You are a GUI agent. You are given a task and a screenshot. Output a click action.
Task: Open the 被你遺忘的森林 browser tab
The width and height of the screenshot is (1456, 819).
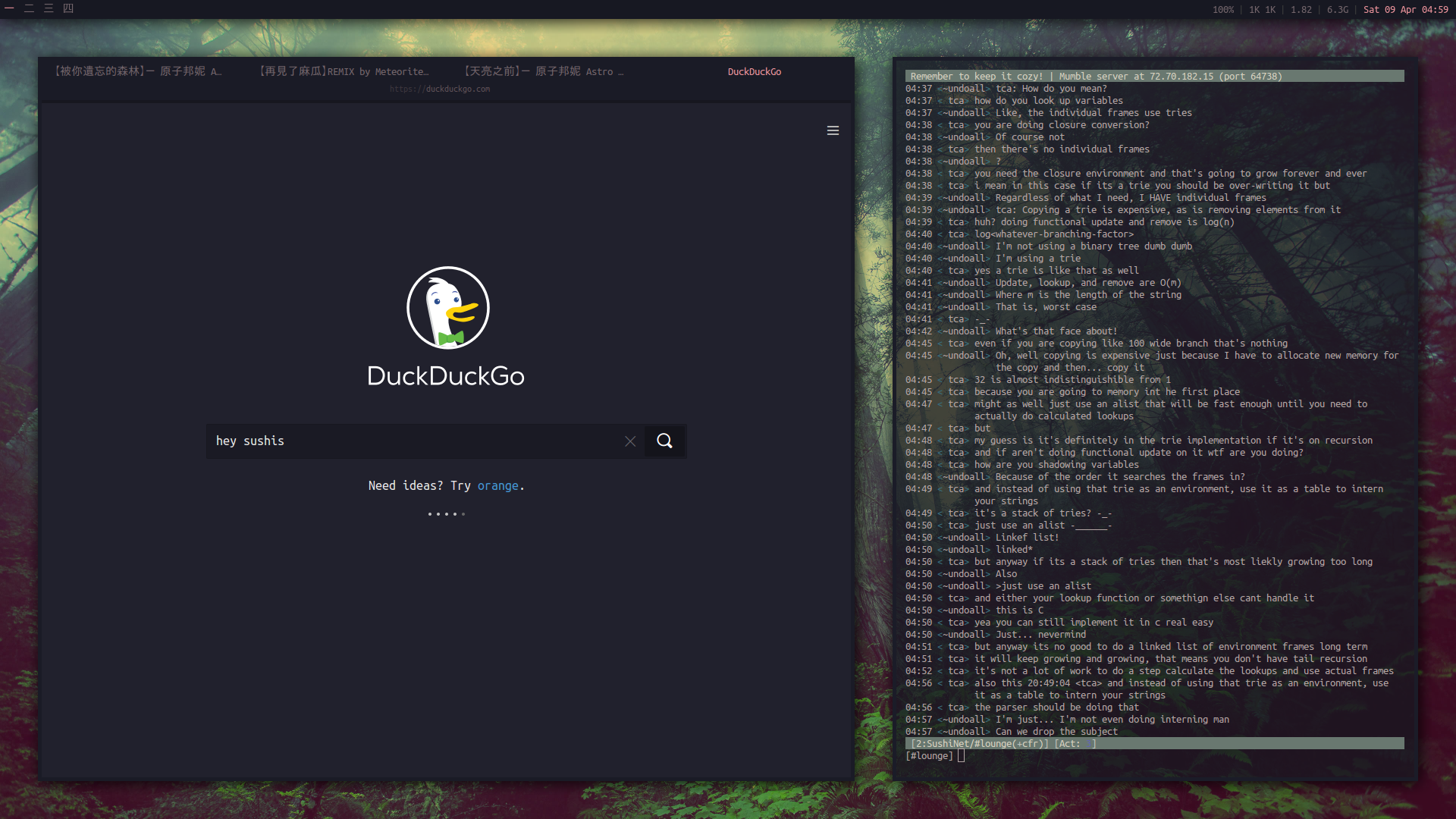coord(138,71)
